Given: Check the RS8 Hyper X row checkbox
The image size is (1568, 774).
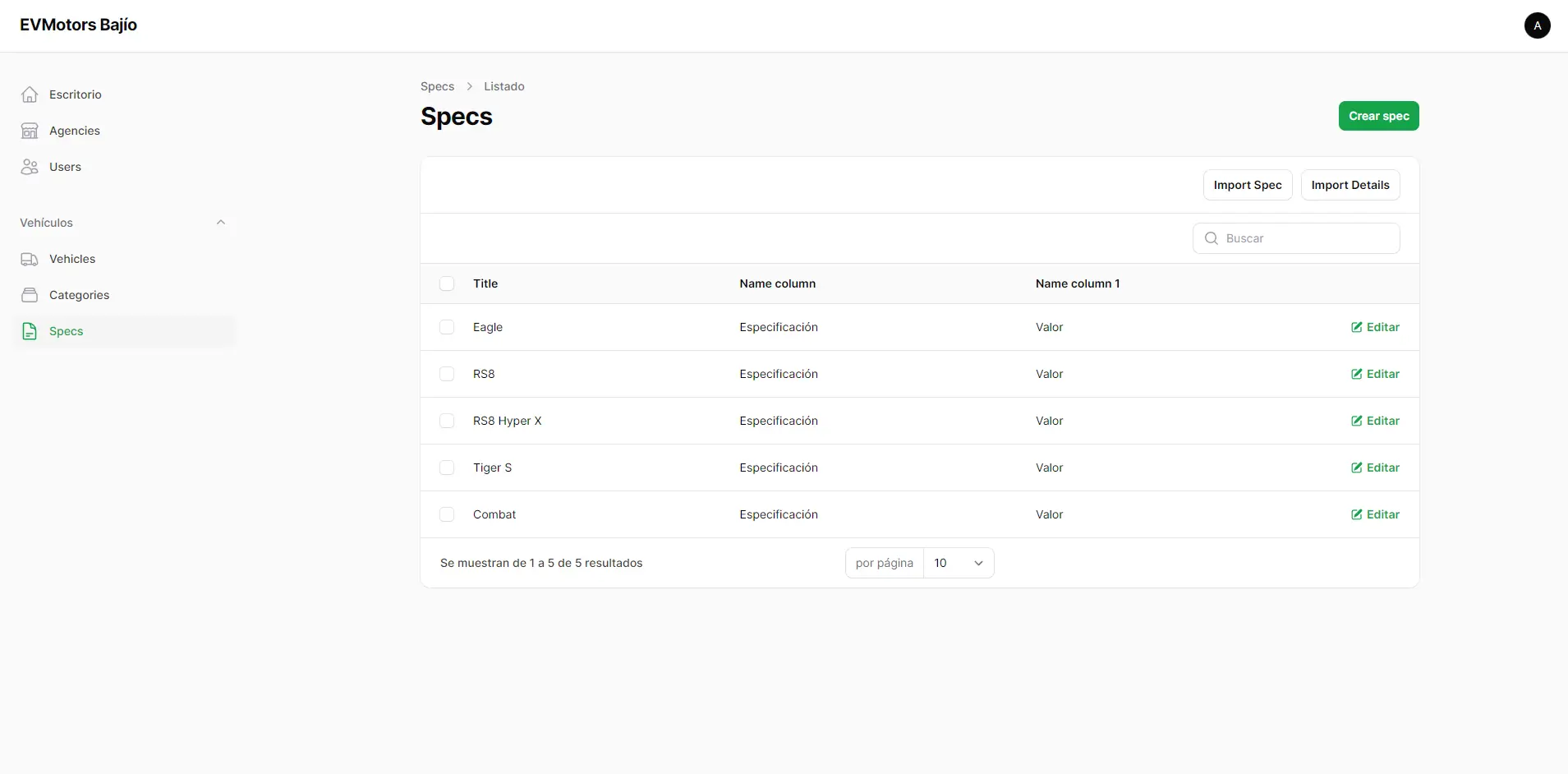Looking at the screenshot, I should 447,421.
